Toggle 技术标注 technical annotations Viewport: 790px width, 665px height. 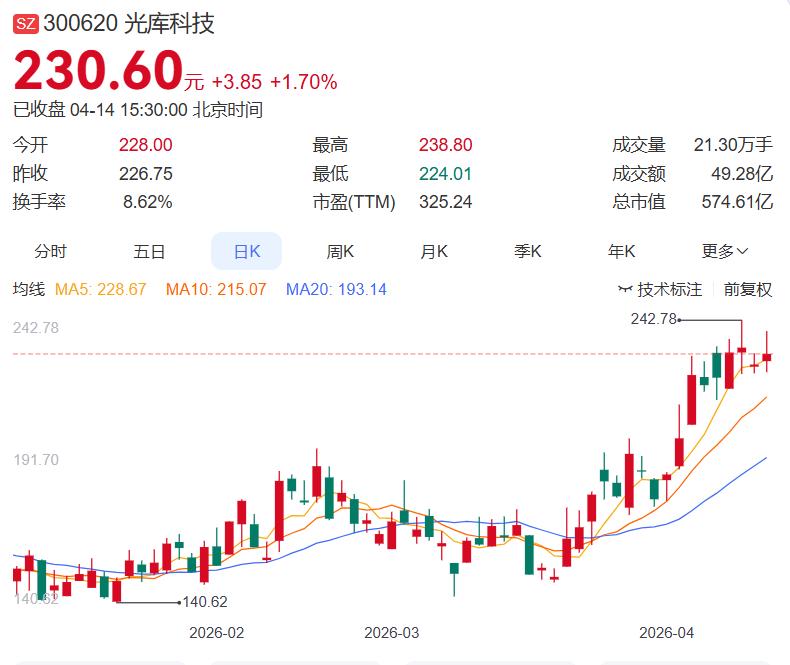pos(669,289)
